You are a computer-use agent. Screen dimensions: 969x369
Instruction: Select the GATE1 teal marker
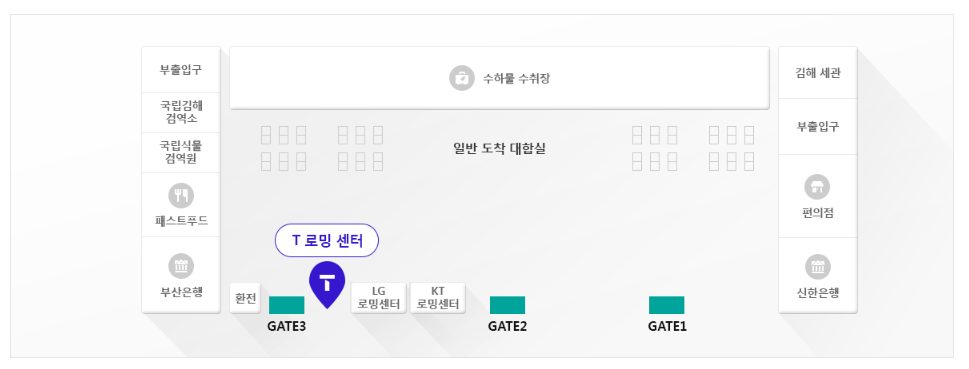pos(666,305)
